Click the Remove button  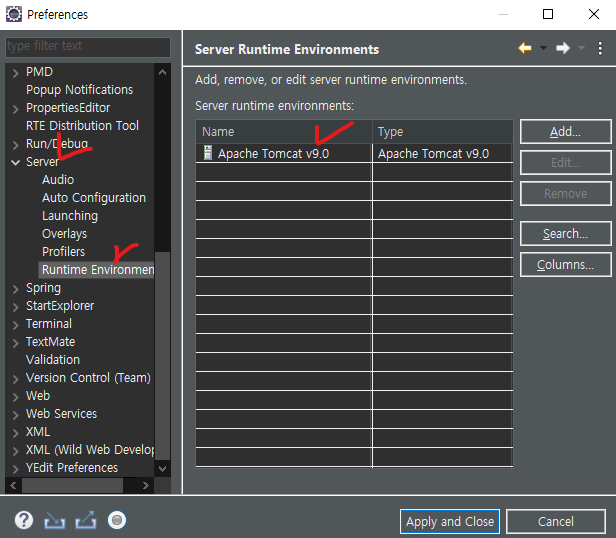pos(565,193)
